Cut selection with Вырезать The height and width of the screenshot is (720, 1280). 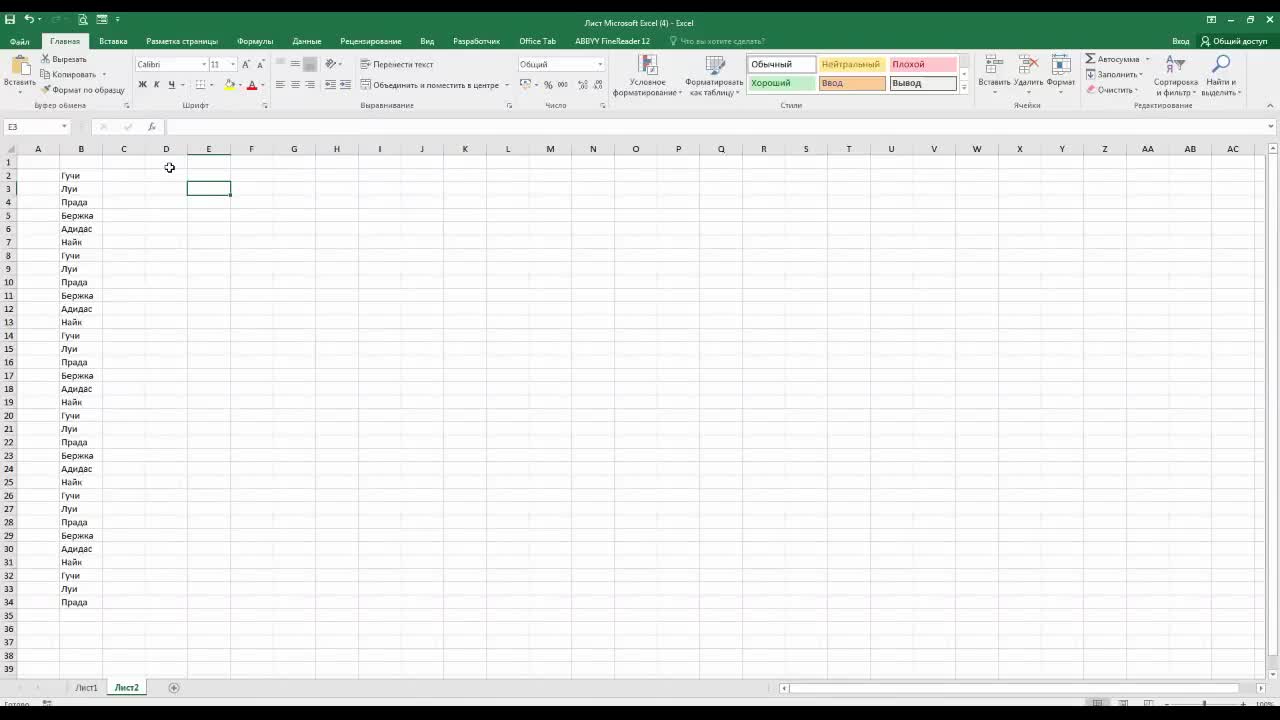click(x=64, y=59)
